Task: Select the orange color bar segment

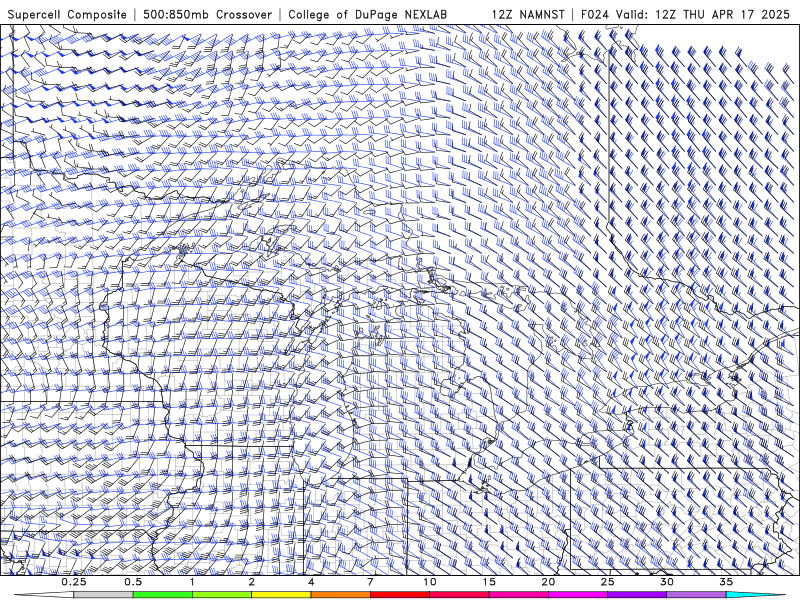Action: pyautogui.click(x=340, y=595)
